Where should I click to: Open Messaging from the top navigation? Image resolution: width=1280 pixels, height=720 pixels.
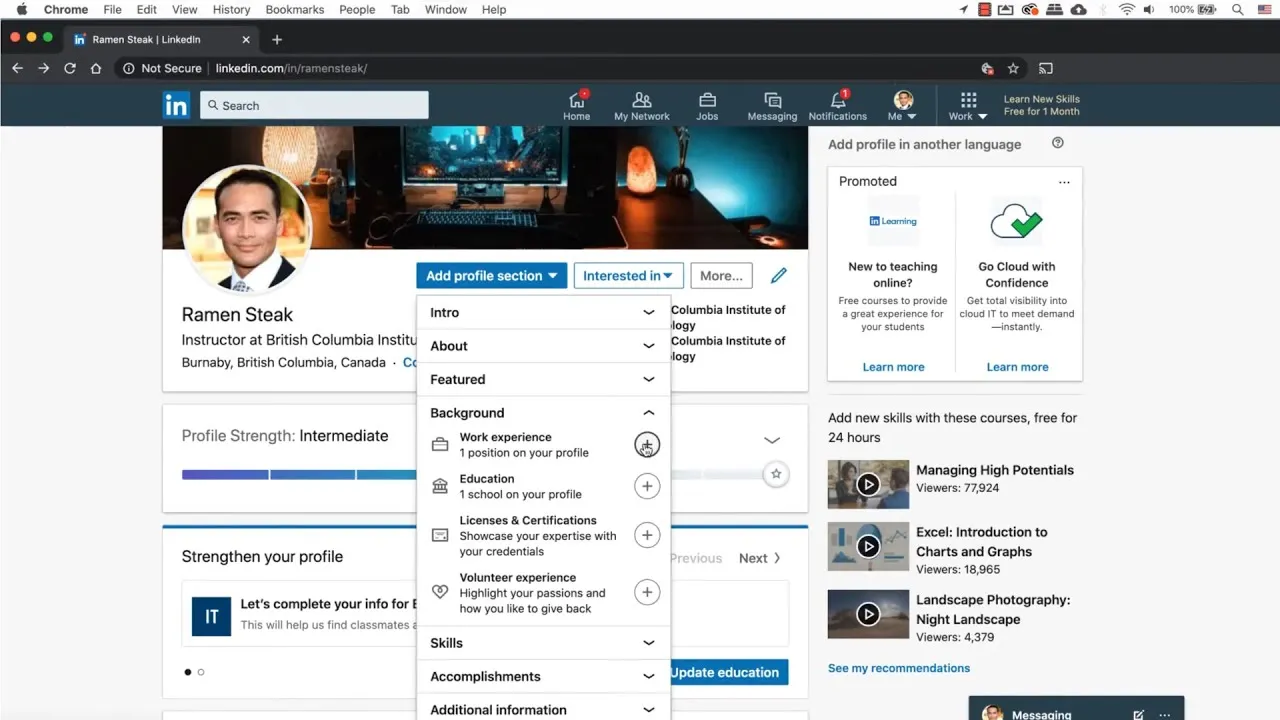click(772, 106)
